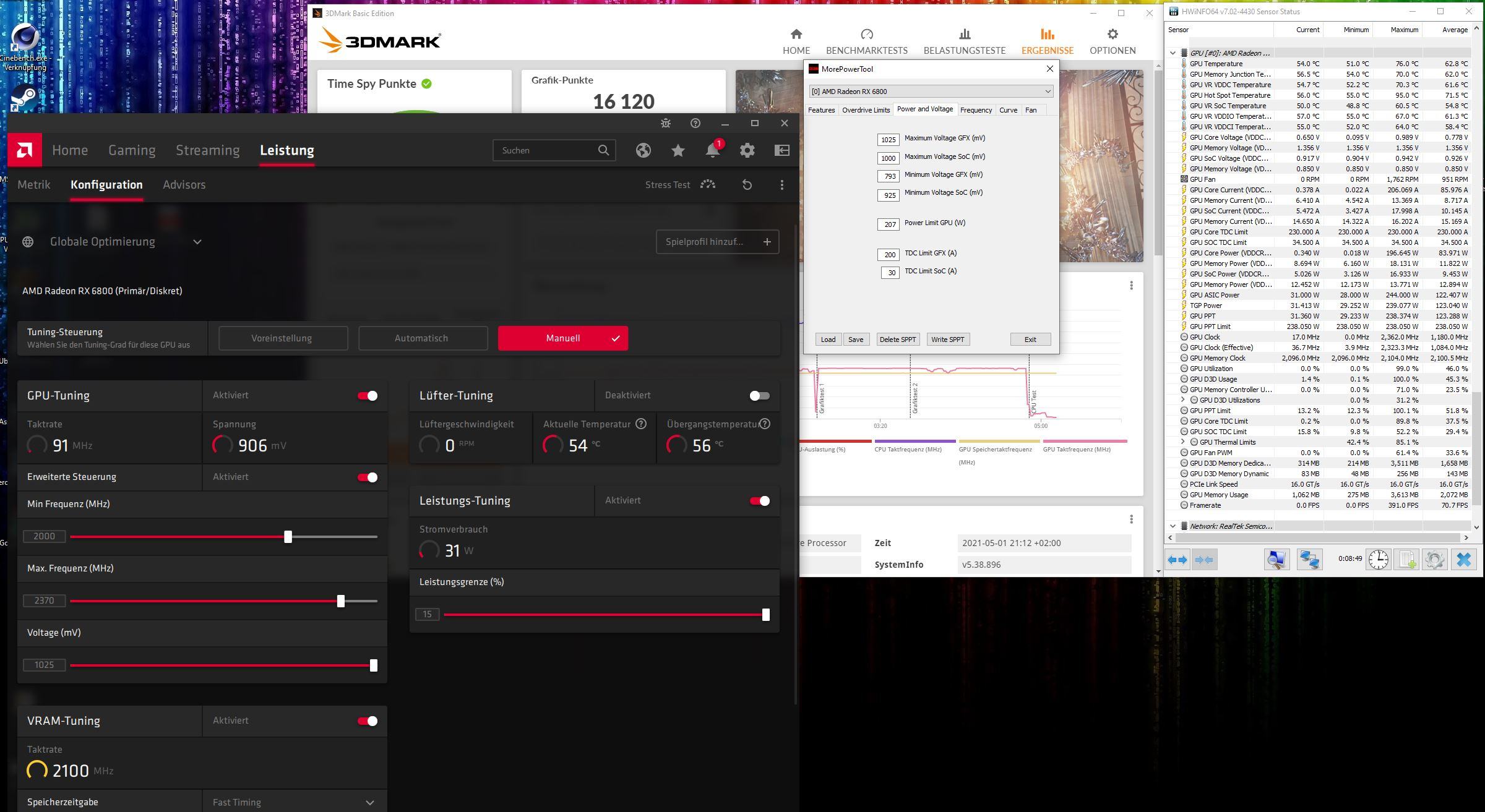The height and width of the screenshot is (812, 1485).
Task: Select the Automatisch tuning mode
Action: coord(423,338)
